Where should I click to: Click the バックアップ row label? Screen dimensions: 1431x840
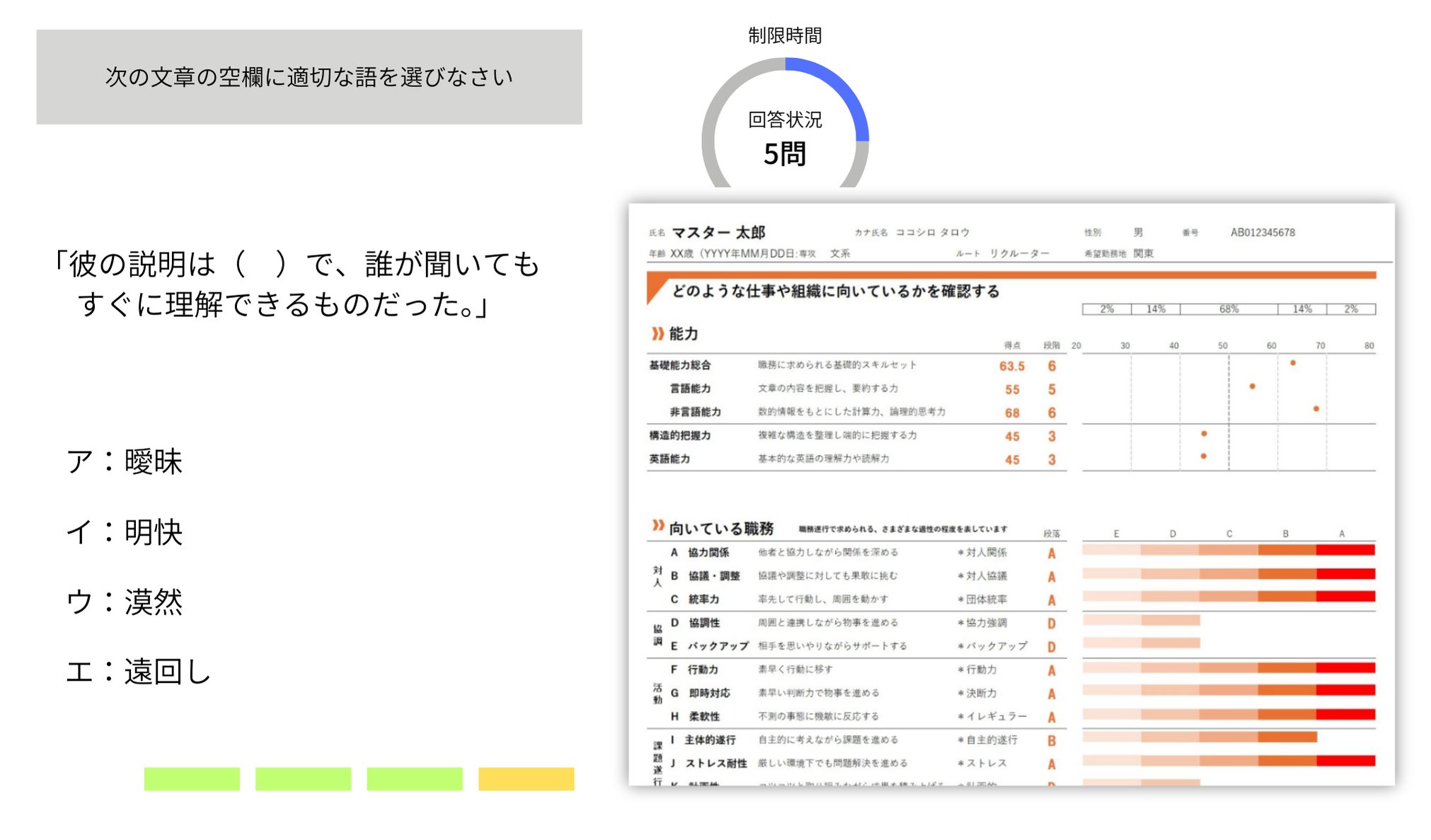pyautogui.click(x=718, y=645)
